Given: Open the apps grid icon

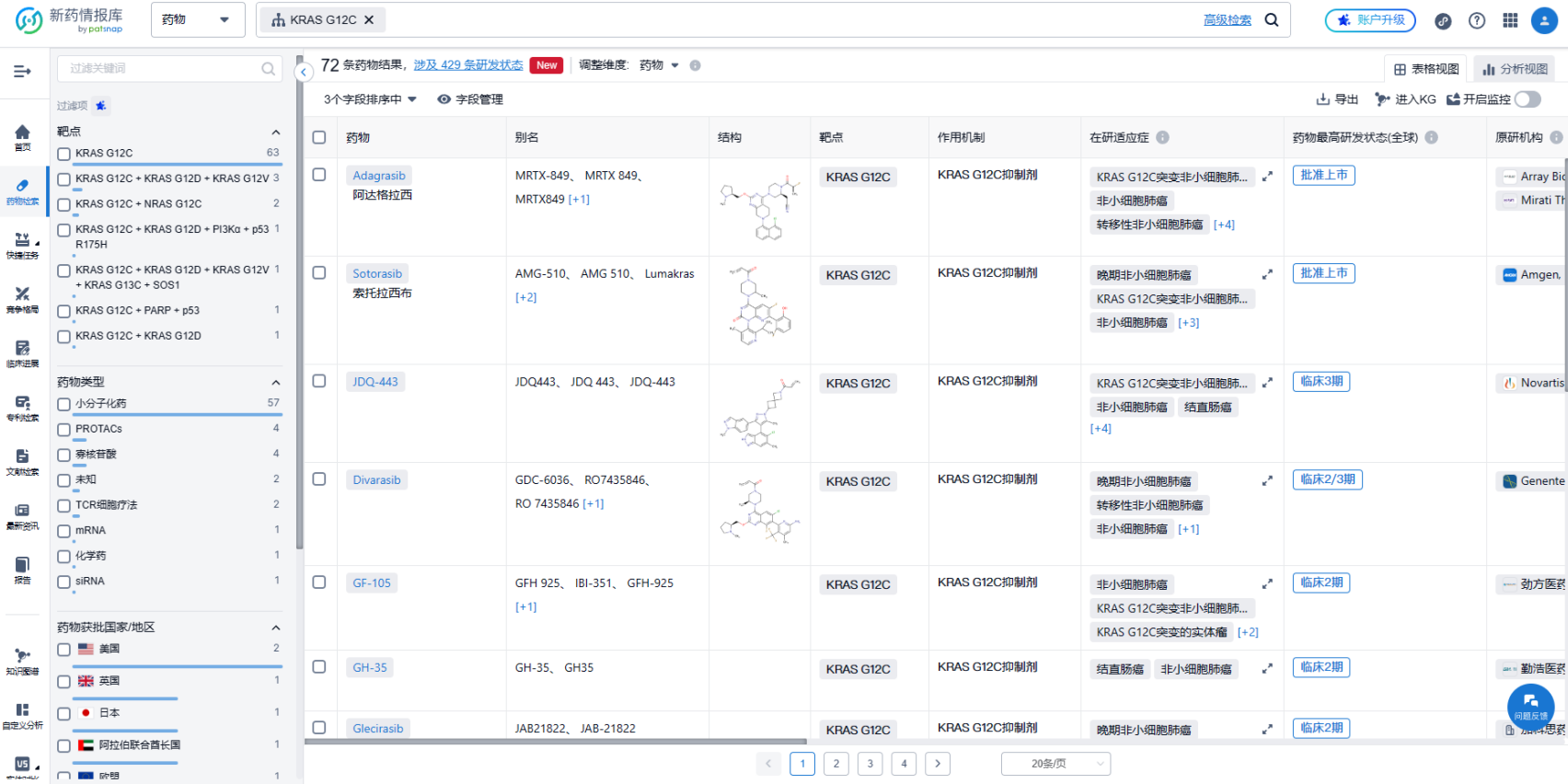Looking at the screenshot, I should [1510, 20].
